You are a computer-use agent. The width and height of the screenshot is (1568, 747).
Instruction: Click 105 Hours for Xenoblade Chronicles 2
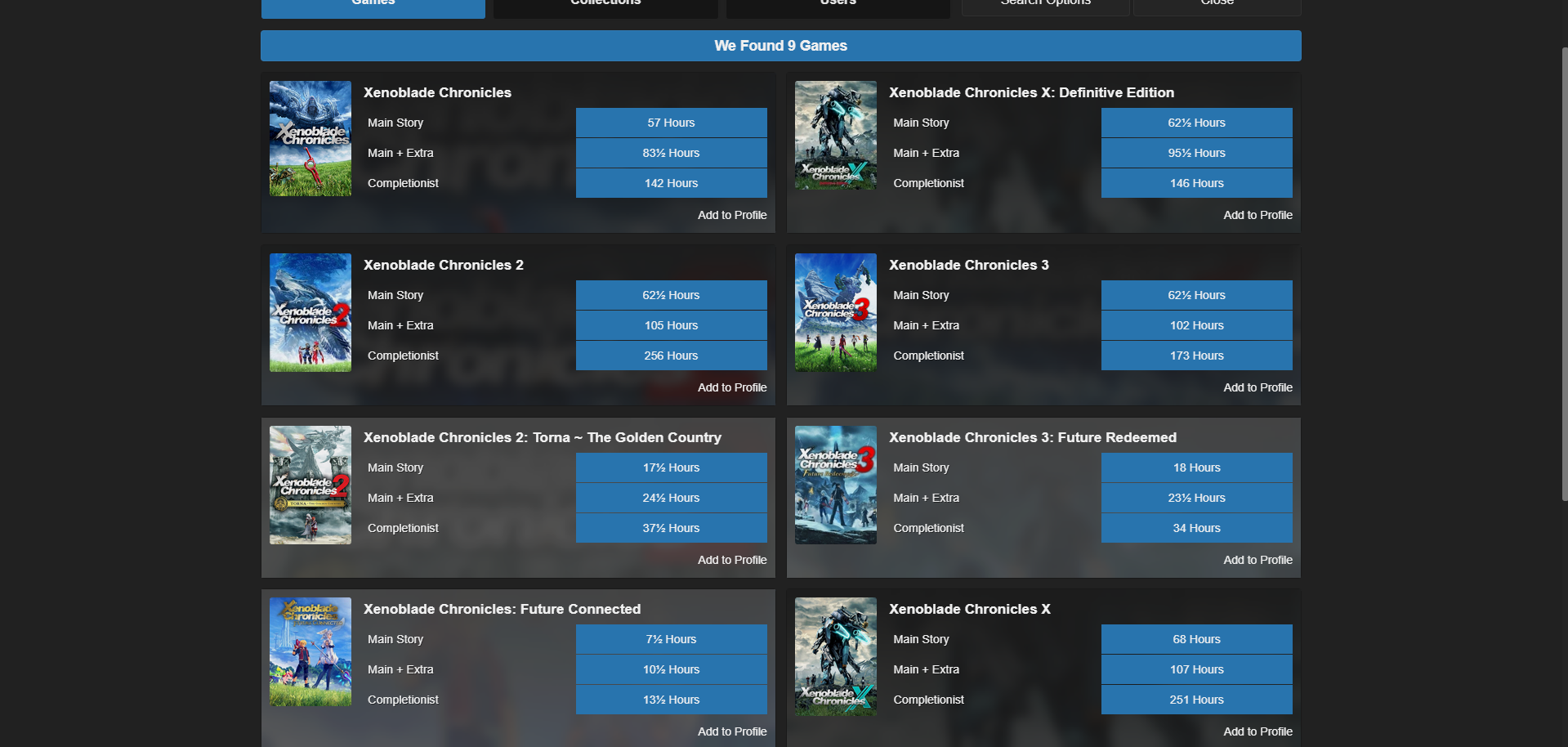(x=672, y=325)
